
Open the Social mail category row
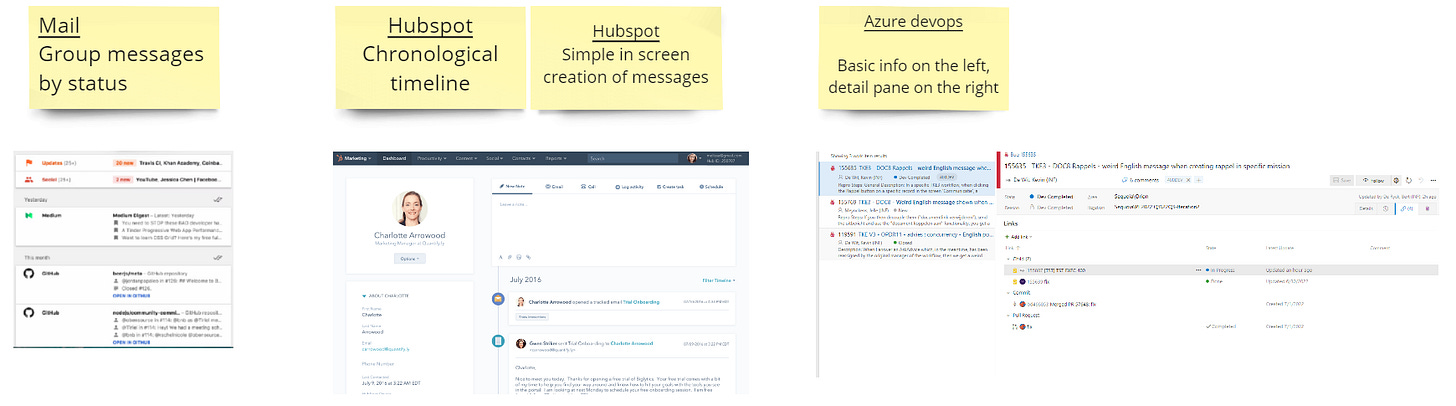coord(123,180)
